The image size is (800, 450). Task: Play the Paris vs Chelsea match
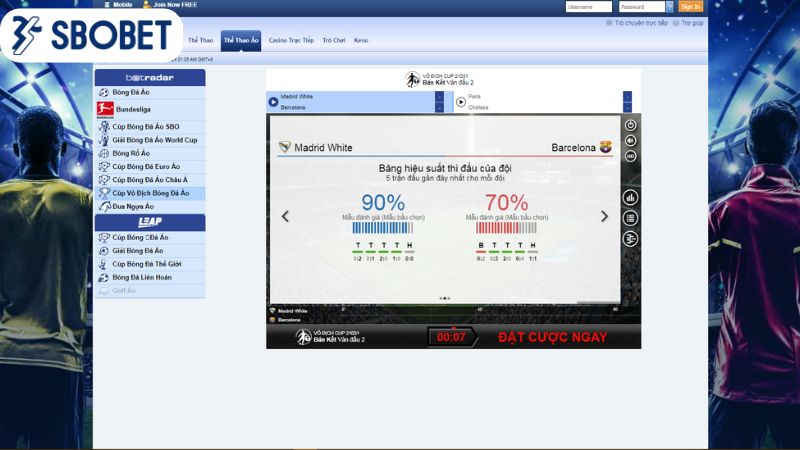[x=461, y=102]
